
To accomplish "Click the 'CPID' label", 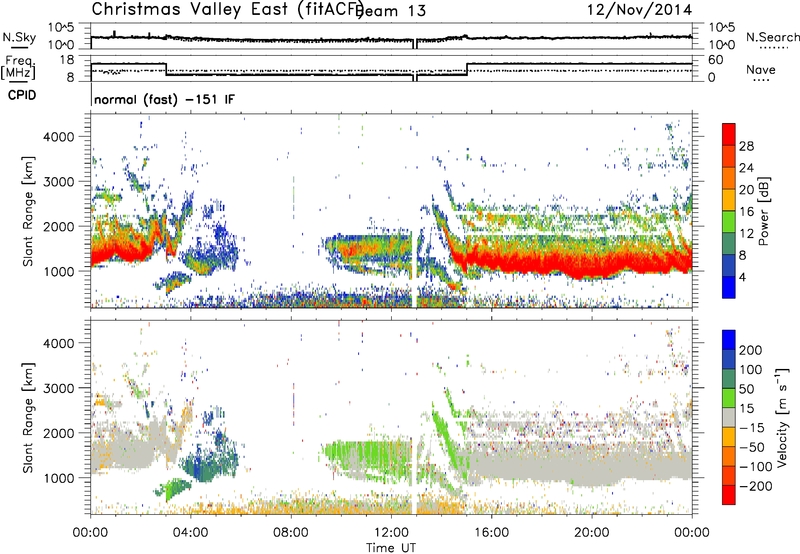I will 22,95.
